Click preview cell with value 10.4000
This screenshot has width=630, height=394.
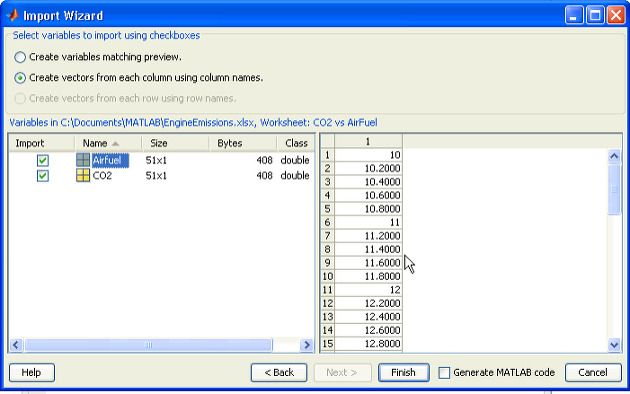coord(368,182)
